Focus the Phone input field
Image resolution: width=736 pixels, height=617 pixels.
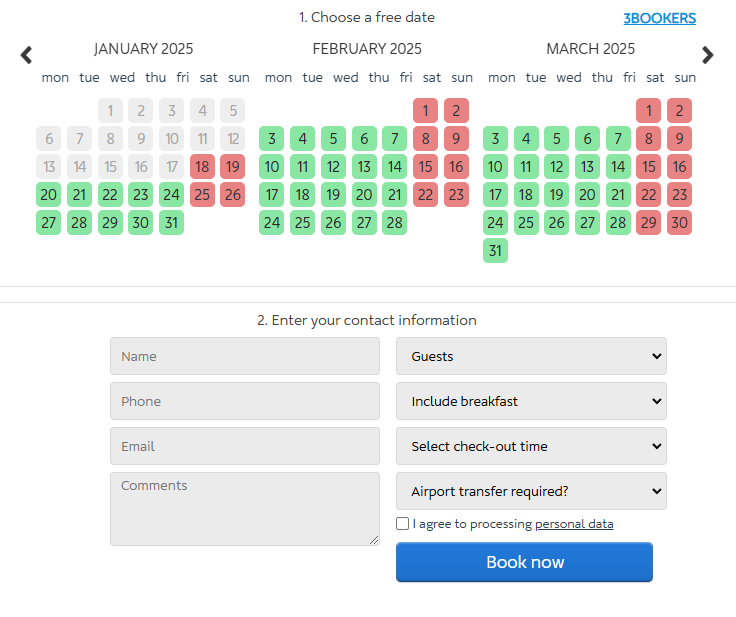click(x=245, y=401)
